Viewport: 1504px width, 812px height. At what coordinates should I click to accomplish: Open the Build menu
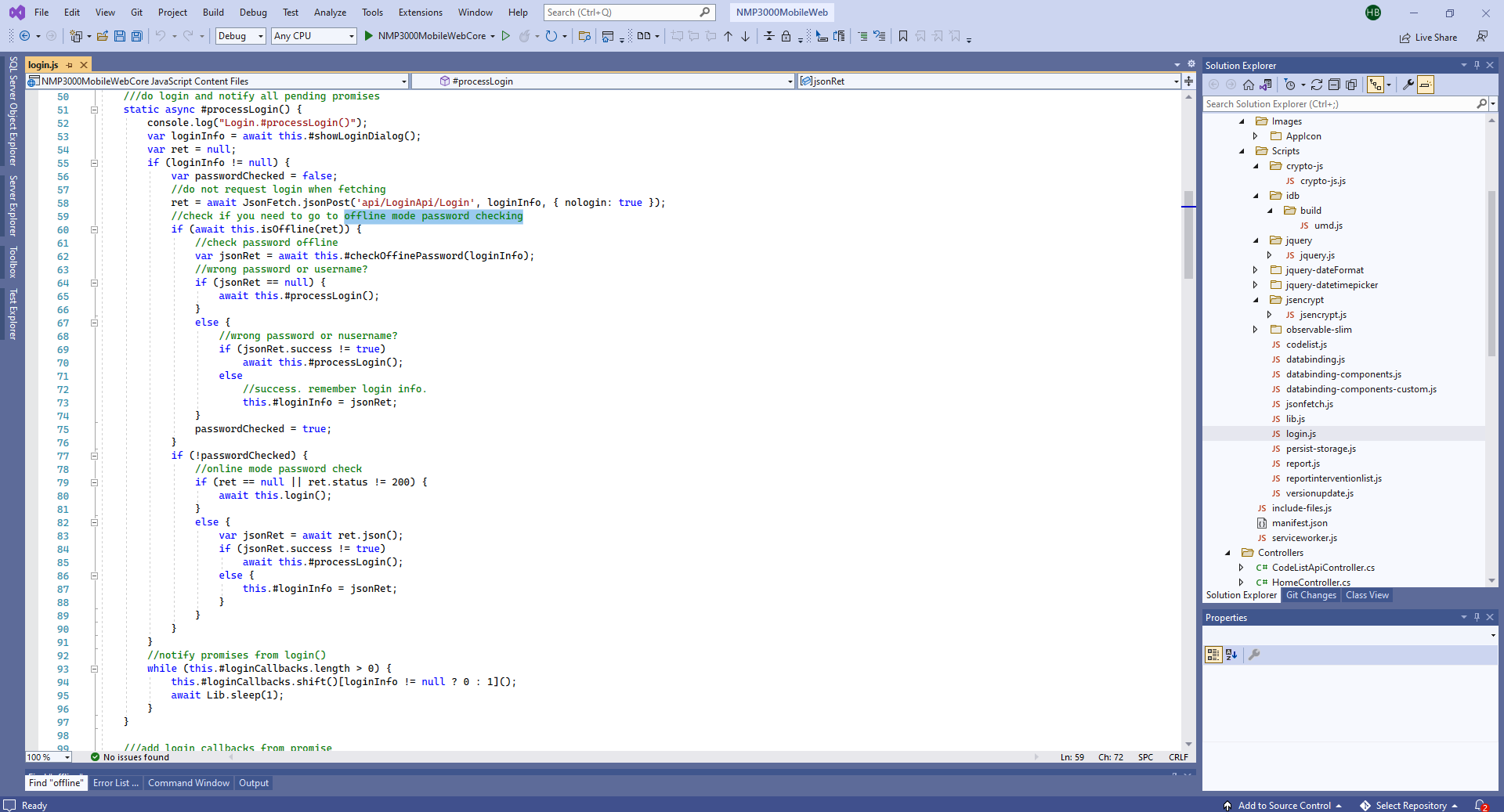coord(213,13)
